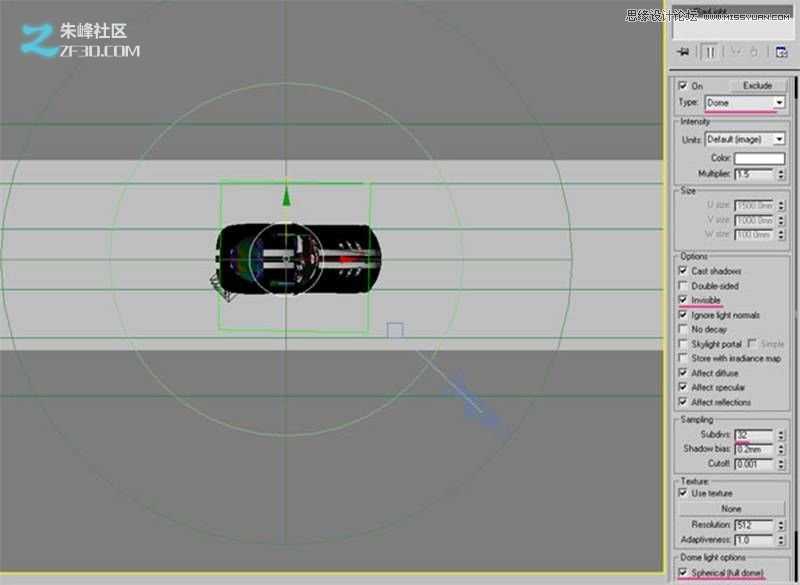800x585 pixels.
Task: Open the light Type dropdown
Action: [744, 103]
